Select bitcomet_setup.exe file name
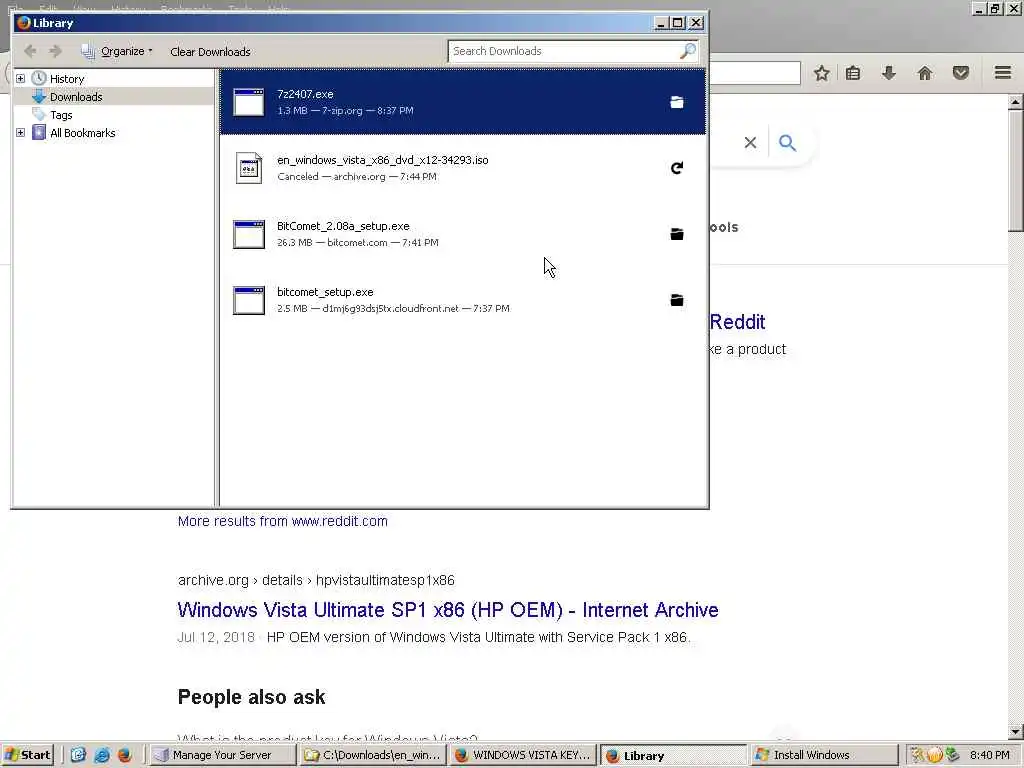Image resolution: width=1024 pixels, height=768 pixels. point(325,292)
